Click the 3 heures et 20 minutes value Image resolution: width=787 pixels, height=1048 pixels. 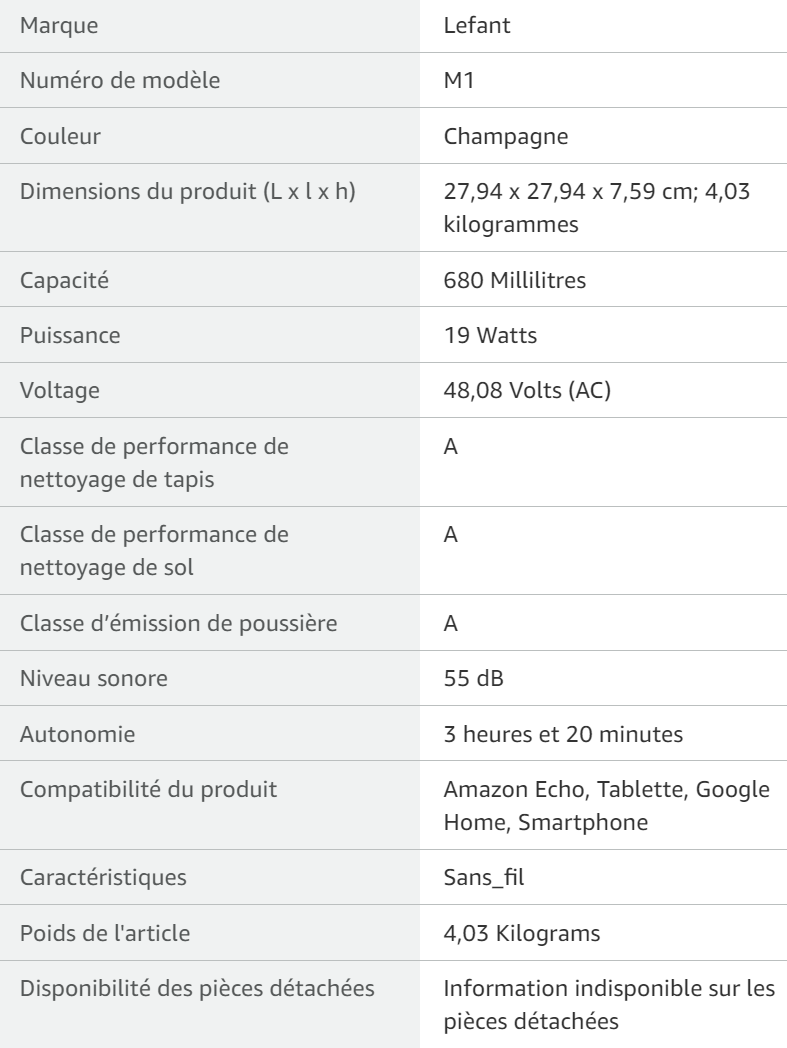click(x=563, y=734)
